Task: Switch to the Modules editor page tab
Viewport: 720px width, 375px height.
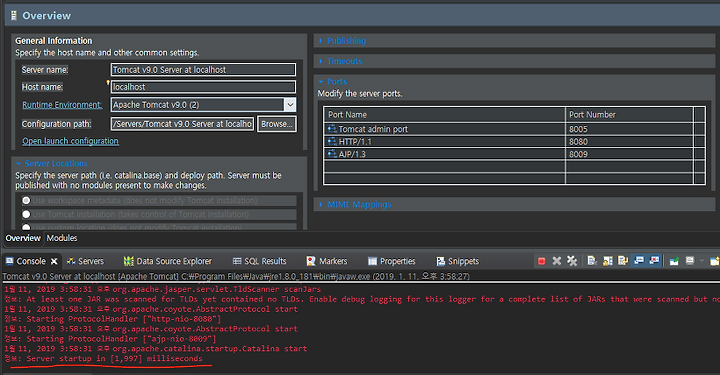Action: point(62,238)
